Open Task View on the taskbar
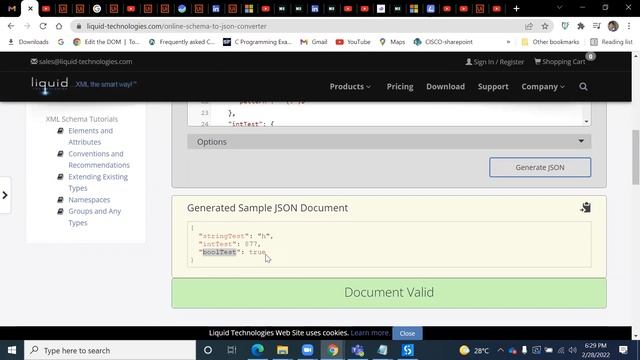Viewport: 640px width, 360px height. pyautogui.click(x=232, y=350)
